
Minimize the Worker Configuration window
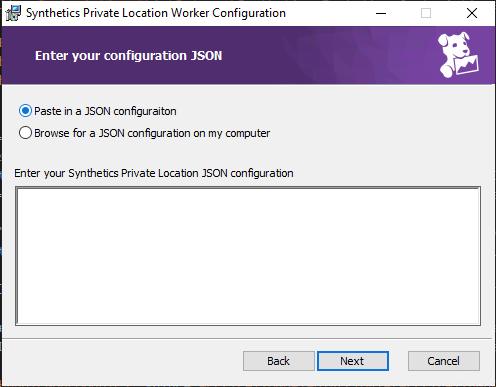tap(381, 13)
